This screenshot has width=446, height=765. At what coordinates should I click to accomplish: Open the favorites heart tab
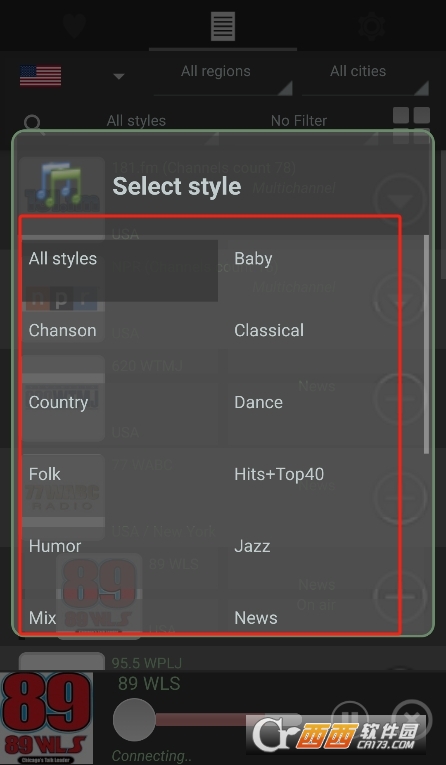pyautogui.click(x=74, y=25)
